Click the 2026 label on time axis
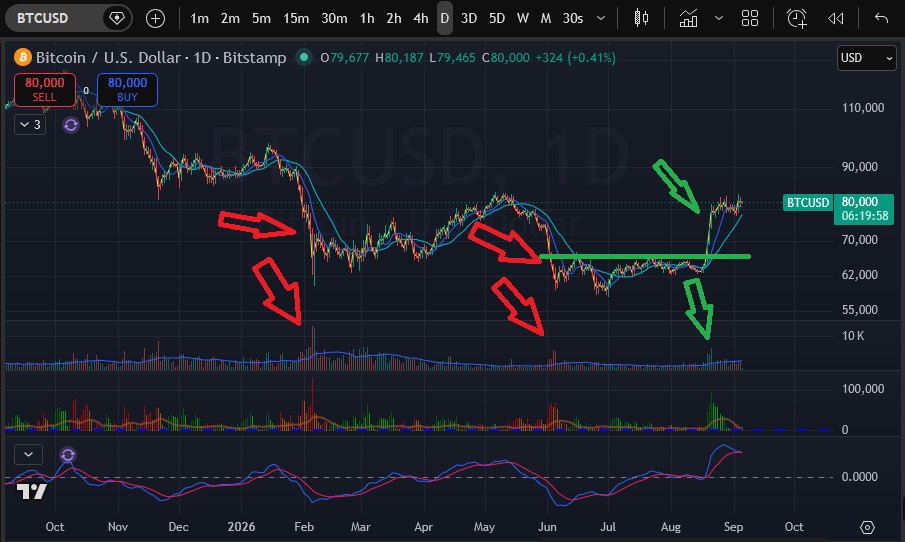 click(x=241, y=527)
